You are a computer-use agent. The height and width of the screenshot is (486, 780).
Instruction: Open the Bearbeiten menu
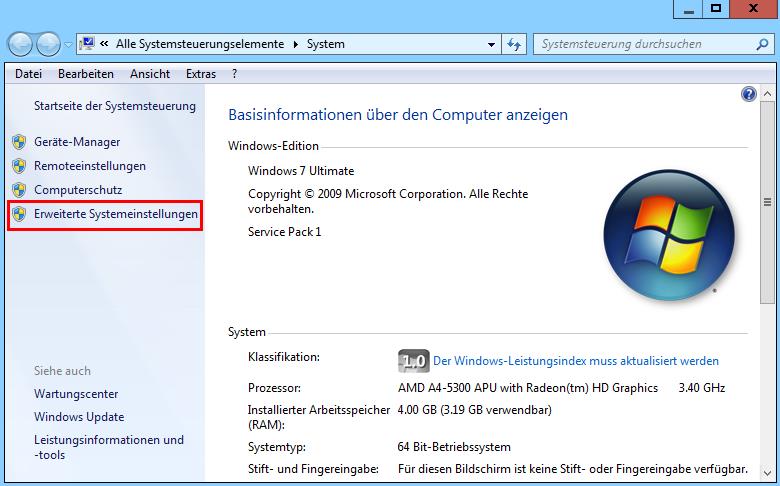(86, 74)
